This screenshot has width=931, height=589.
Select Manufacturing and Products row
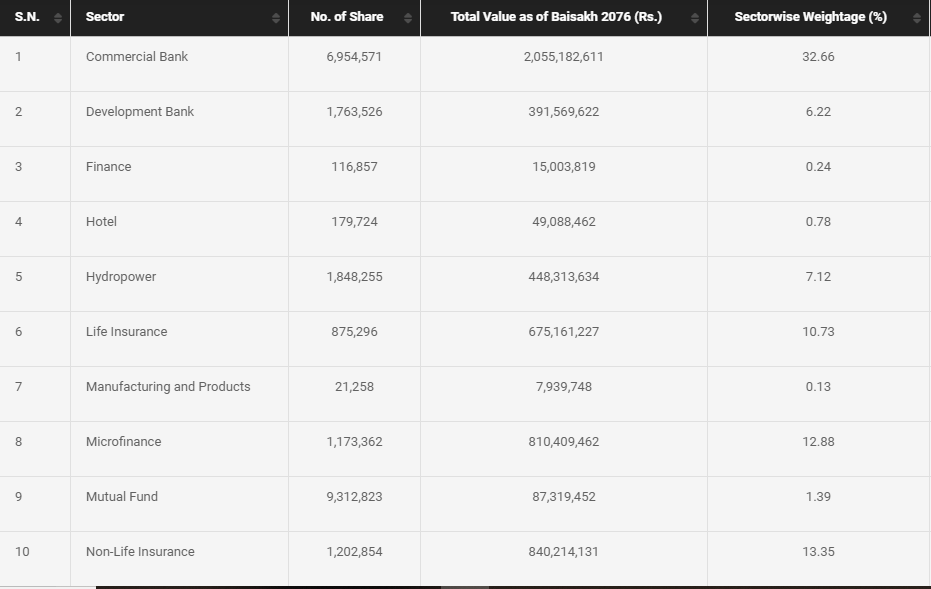point(465,394)
